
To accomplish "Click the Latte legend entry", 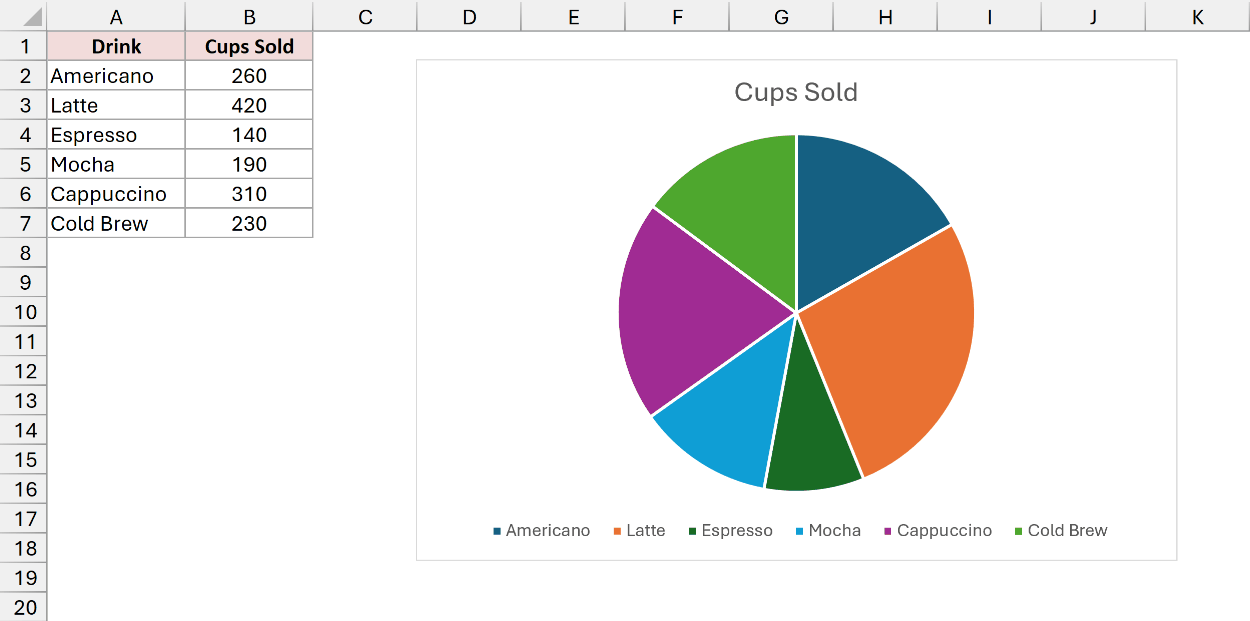I will 639,531.
